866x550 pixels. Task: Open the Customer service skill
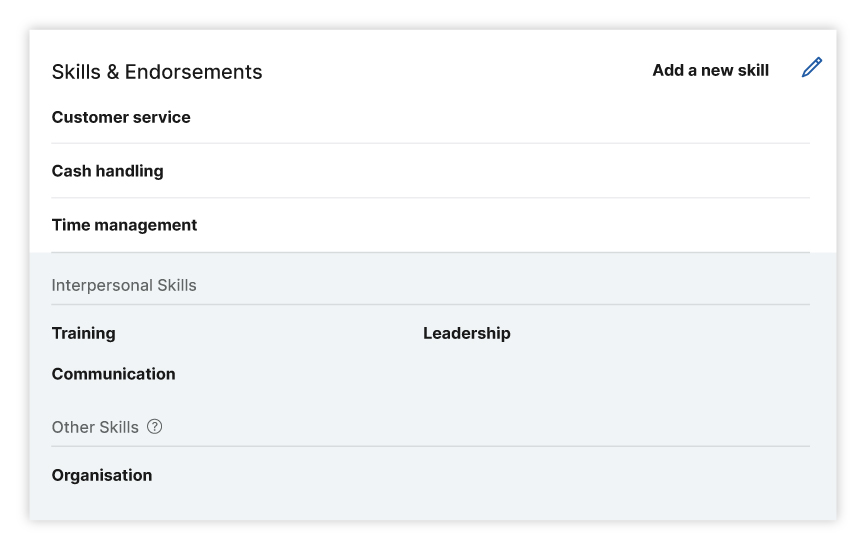pyautogui.click(x=121, y=117)
